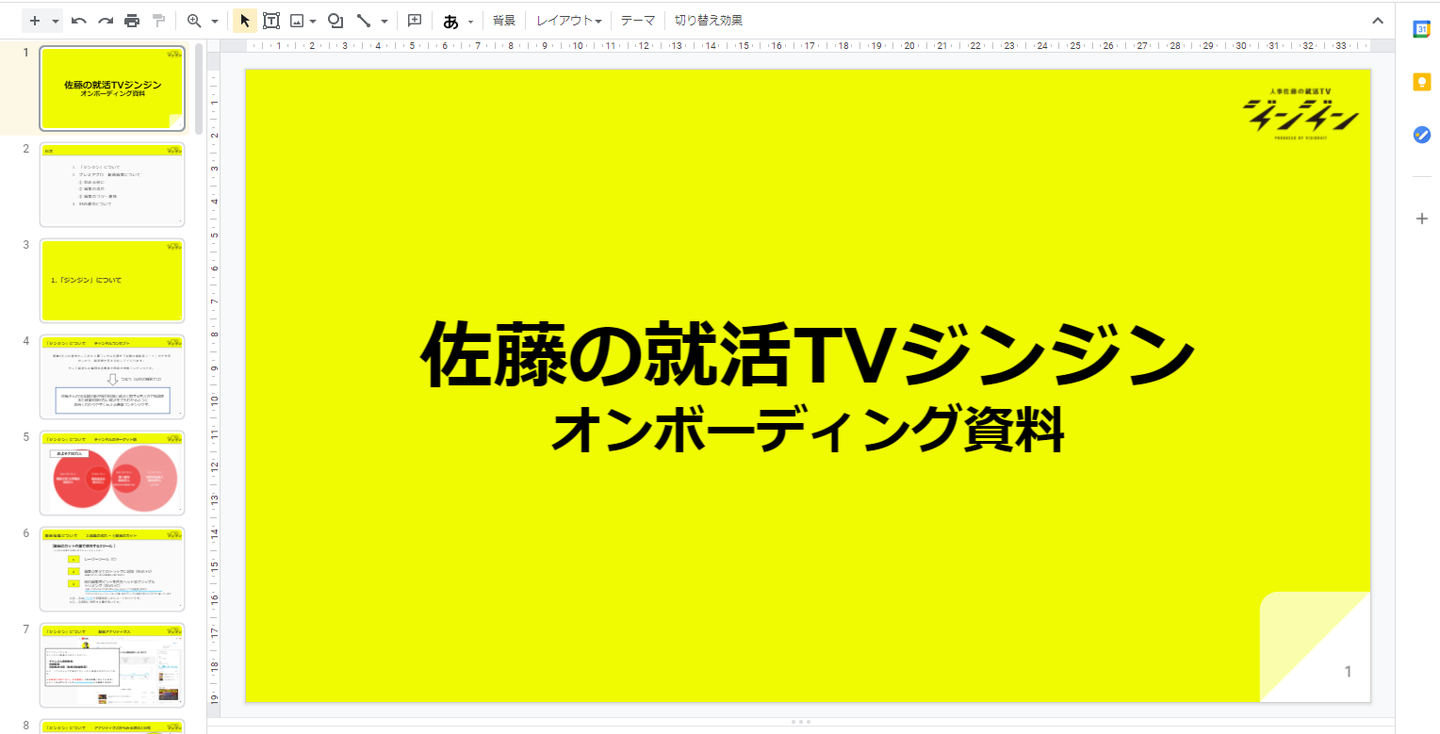Open Google Keep in the side panel

1422,82
